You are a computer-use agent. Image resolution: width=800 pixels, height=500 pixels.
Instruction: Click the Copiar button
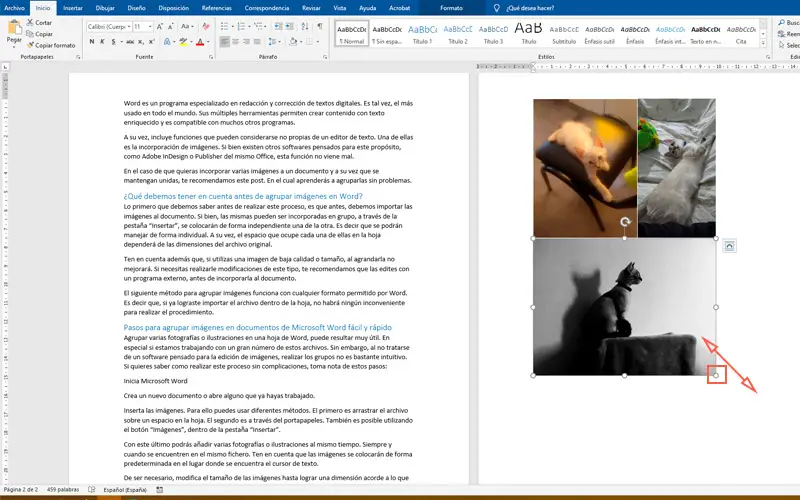point(39,34)
